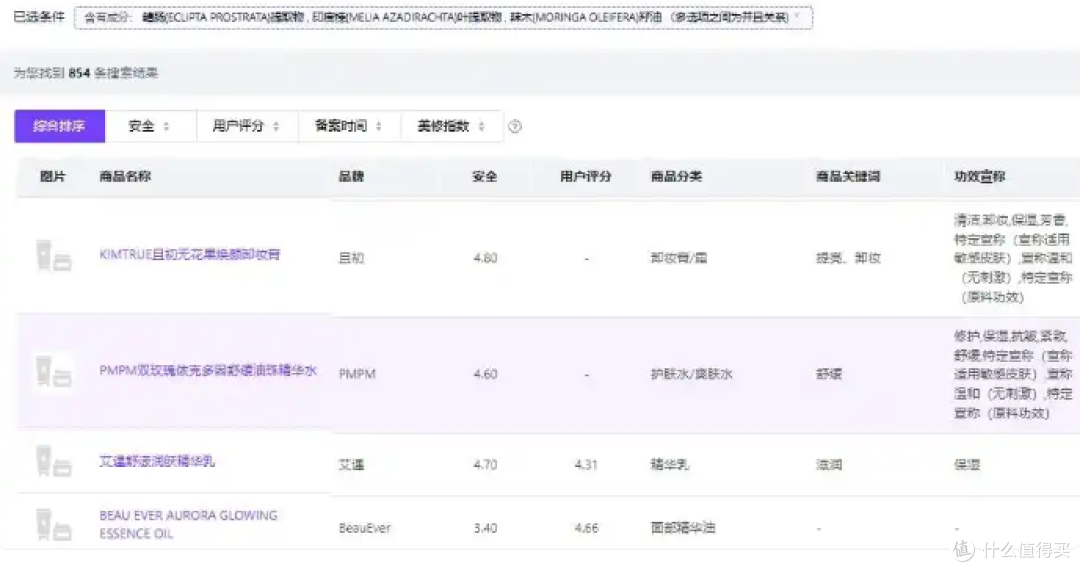
Task: Click 保湿 claim in 艾遇 row
Action: pos(967,464)
